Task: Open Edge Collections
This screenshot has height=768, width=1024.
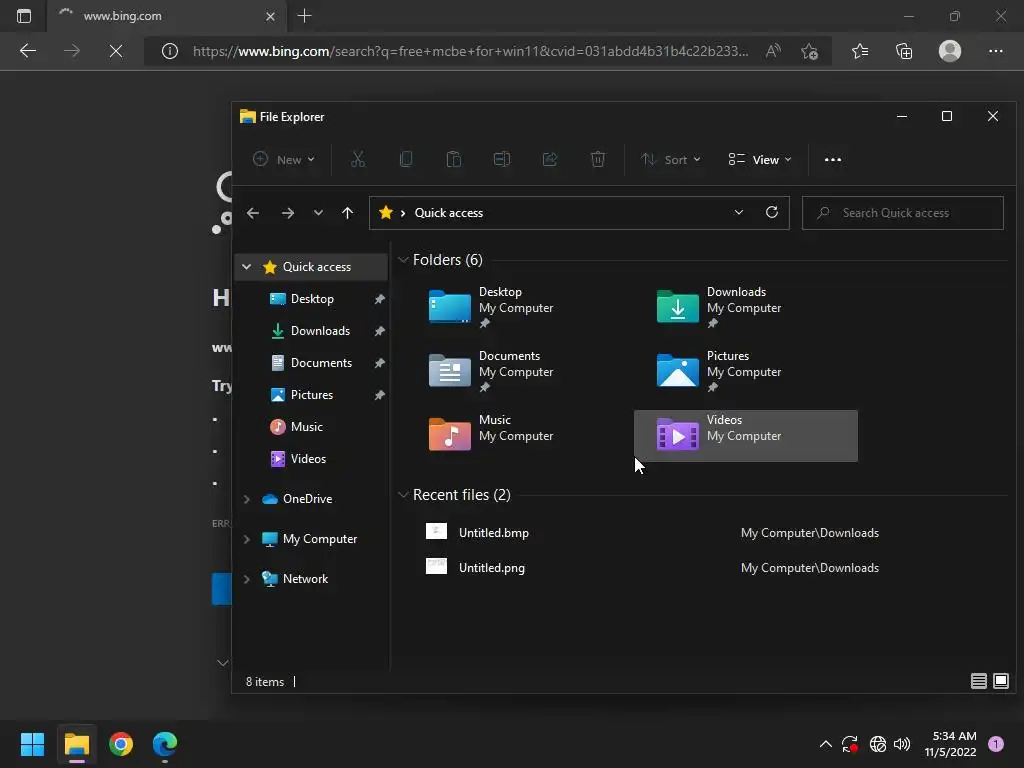Action: (x=904, y=51)
